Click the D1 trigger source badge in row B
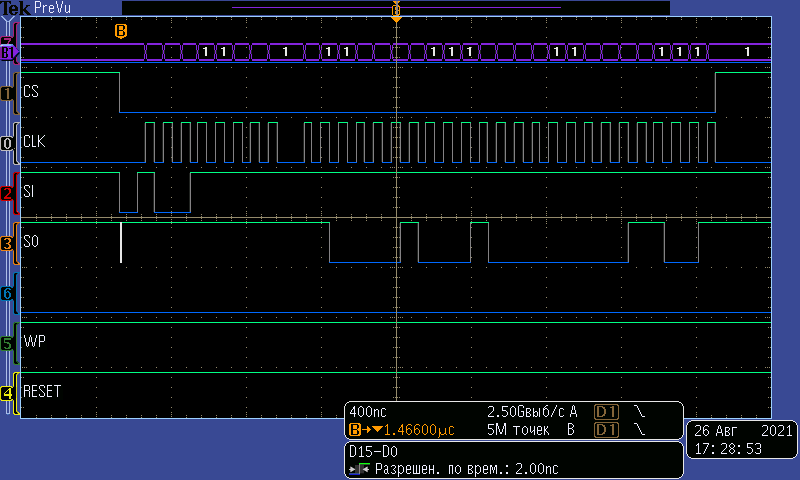This screenshot has height=480, width=800. 606,430
